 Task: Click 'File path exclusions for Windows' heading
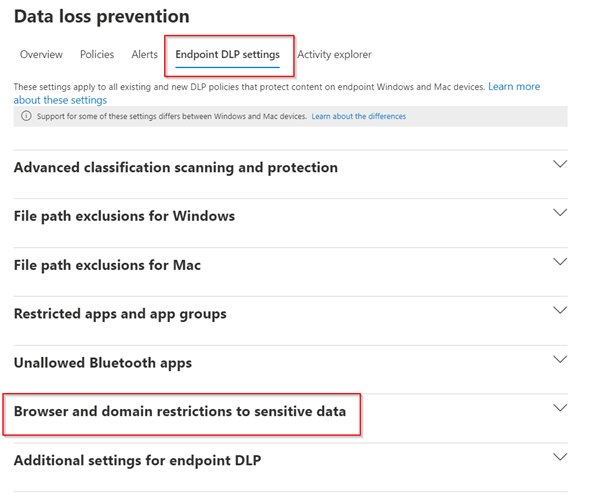point(125,216)
